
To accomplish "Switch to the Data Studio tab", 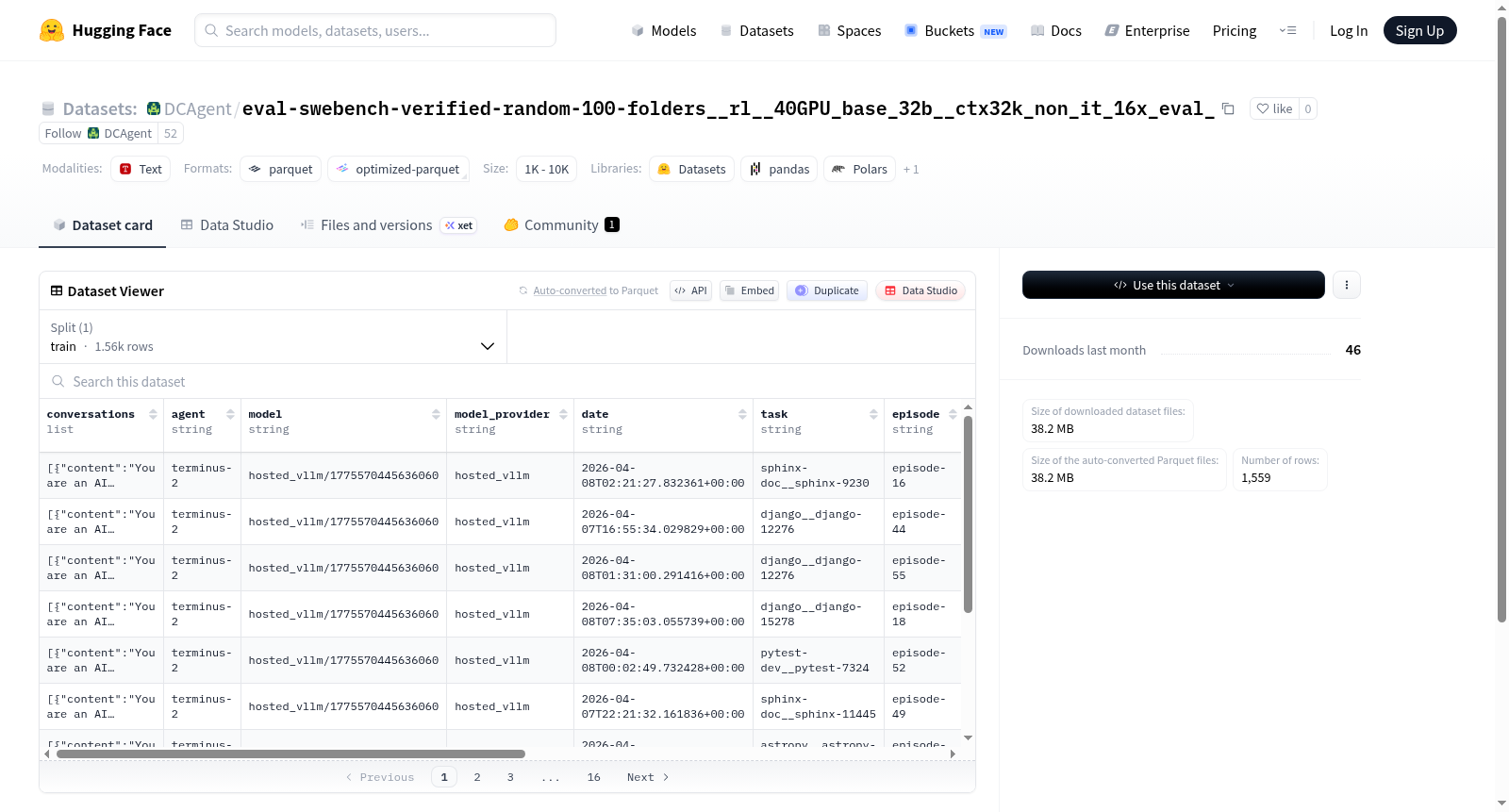I will pos(226,225).
